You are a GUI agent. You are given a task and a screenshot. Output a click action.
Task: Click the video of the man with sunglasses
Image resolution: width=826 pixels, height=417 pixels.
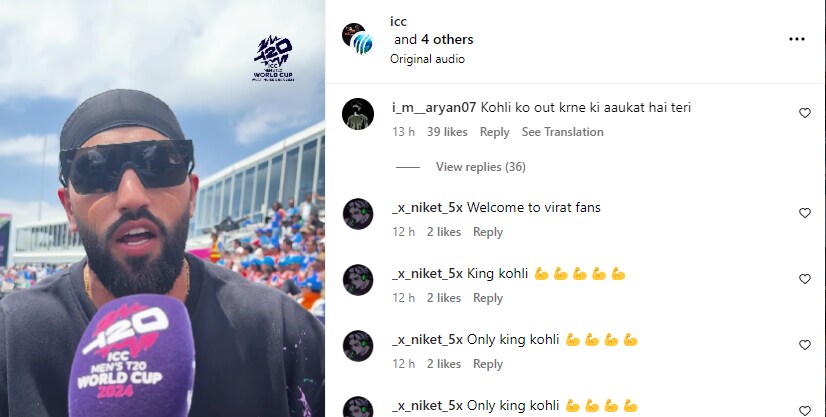(x=162, y=208)
